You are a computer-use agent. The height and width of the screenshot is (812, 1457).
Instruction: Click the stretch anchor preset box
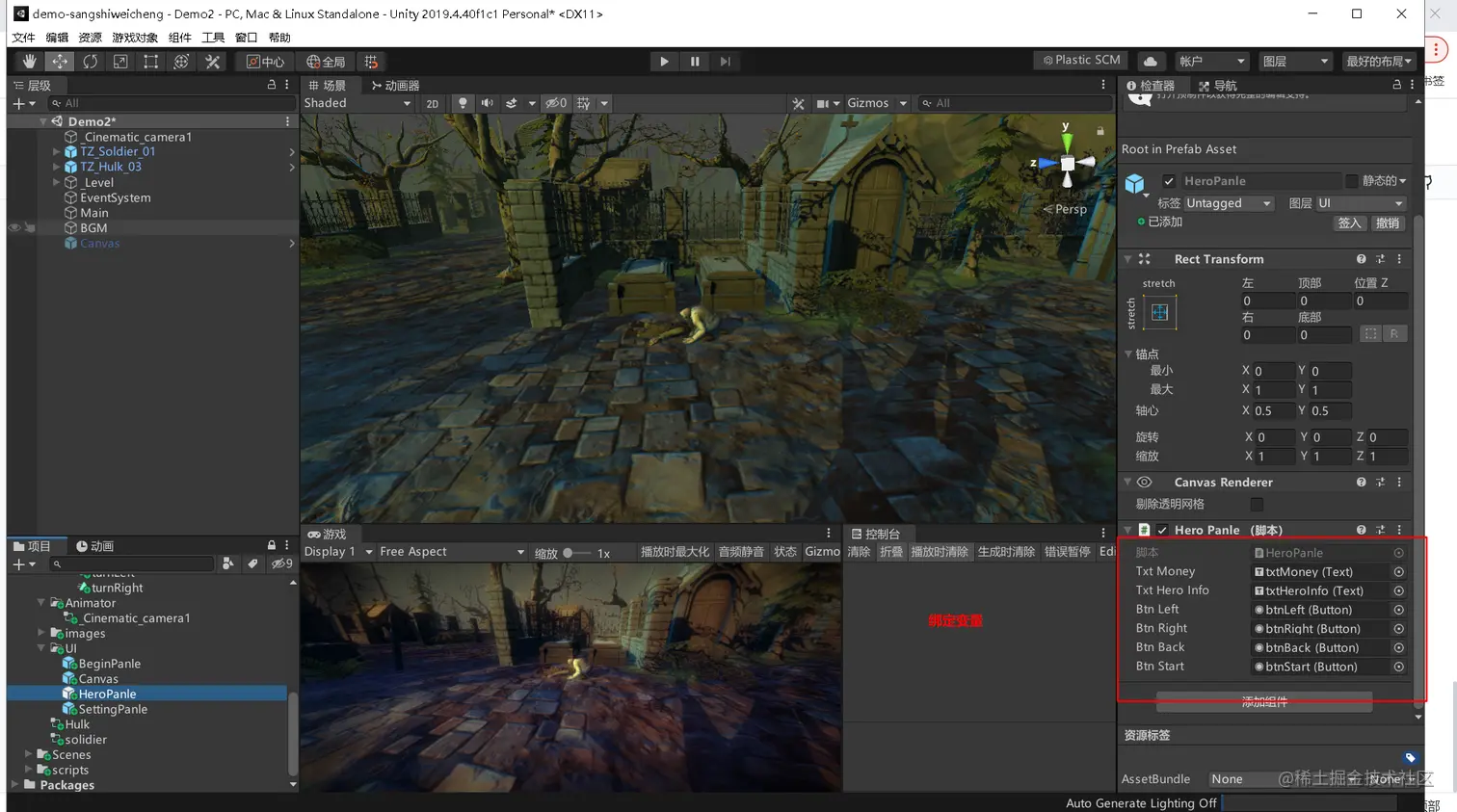pos(1159,312)
